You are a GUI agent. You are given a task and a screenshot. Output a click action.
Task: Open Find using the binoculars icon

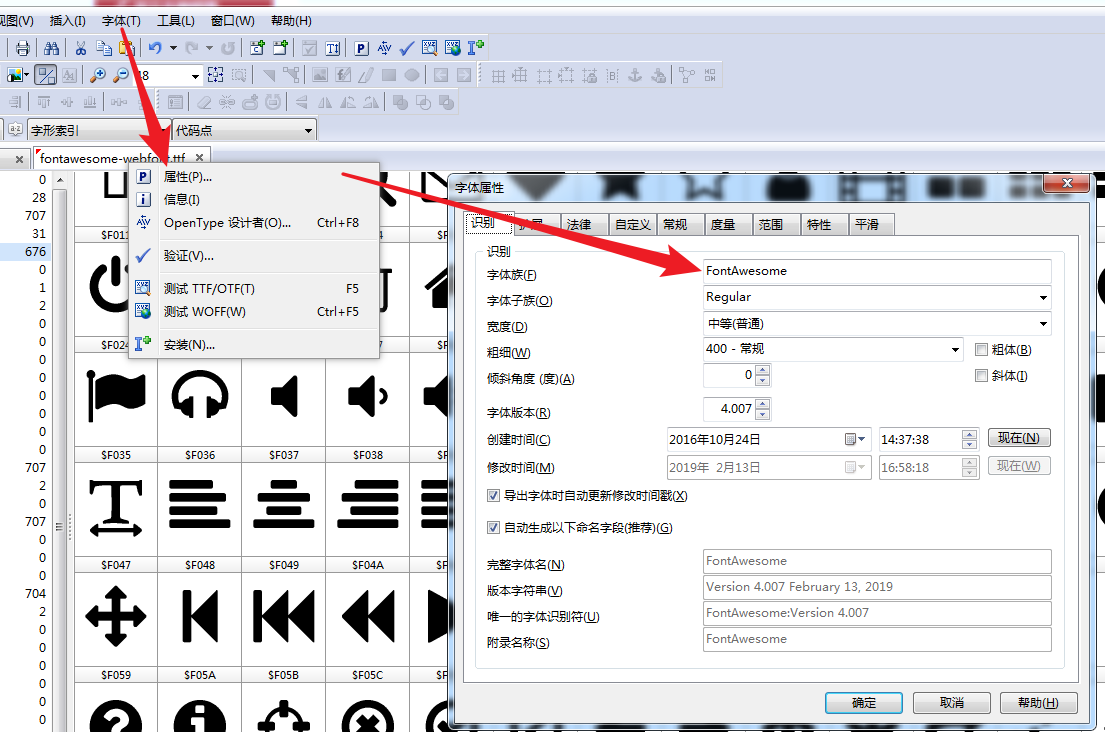tap(52, 47)
